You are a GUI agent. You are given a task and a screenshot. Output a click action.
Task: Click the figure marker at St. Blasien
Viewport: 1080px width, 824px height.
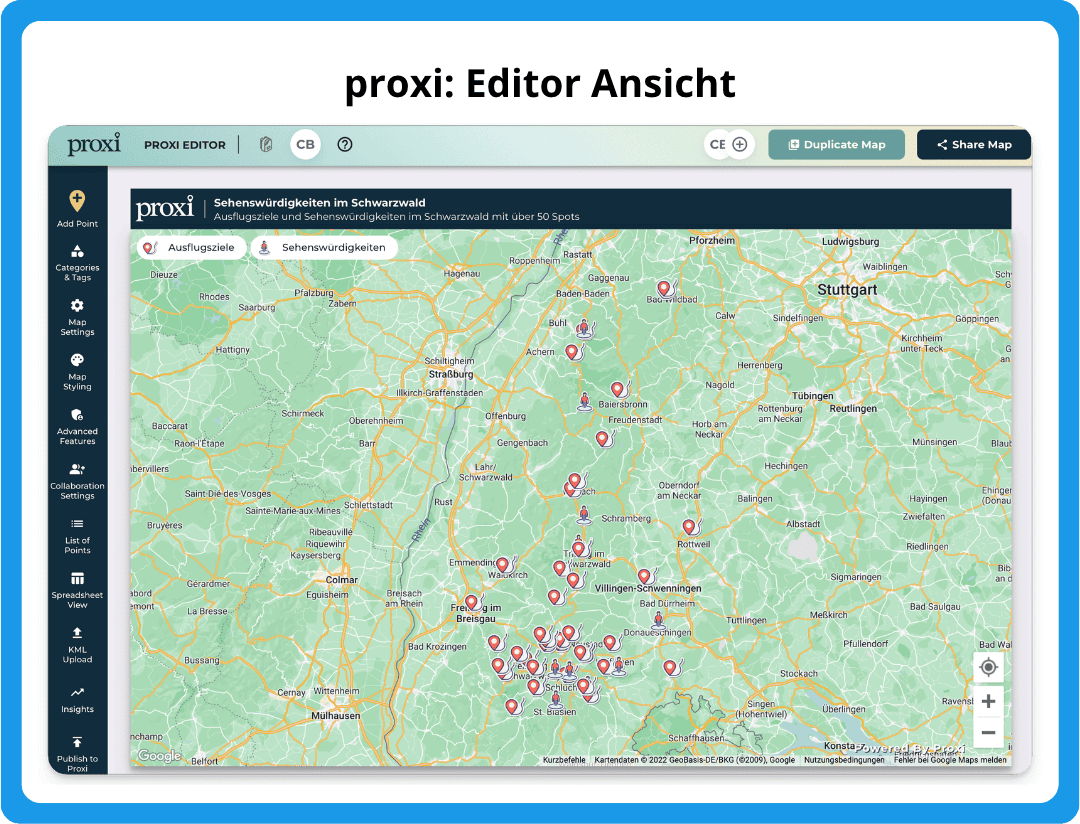(x=556, y=699)
